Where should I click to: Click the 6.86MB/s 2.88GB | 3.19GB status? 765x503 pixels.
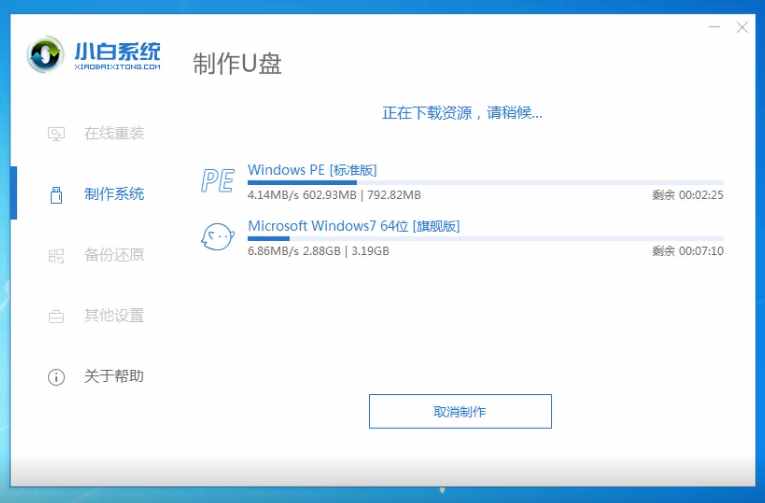click(x=319, y=251)
